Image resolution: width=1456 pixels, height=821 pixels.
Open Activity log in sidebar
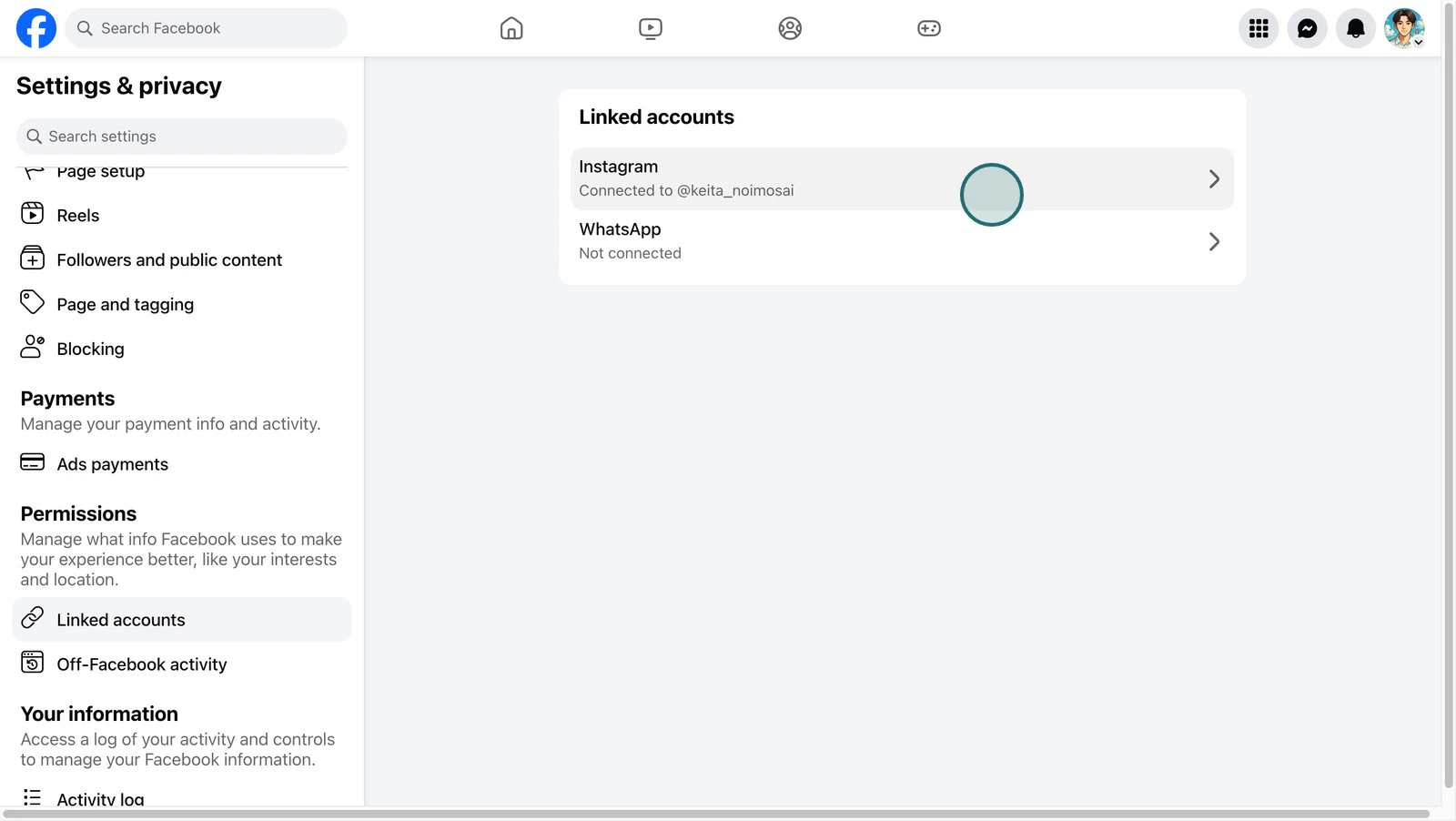coord(182,796)
